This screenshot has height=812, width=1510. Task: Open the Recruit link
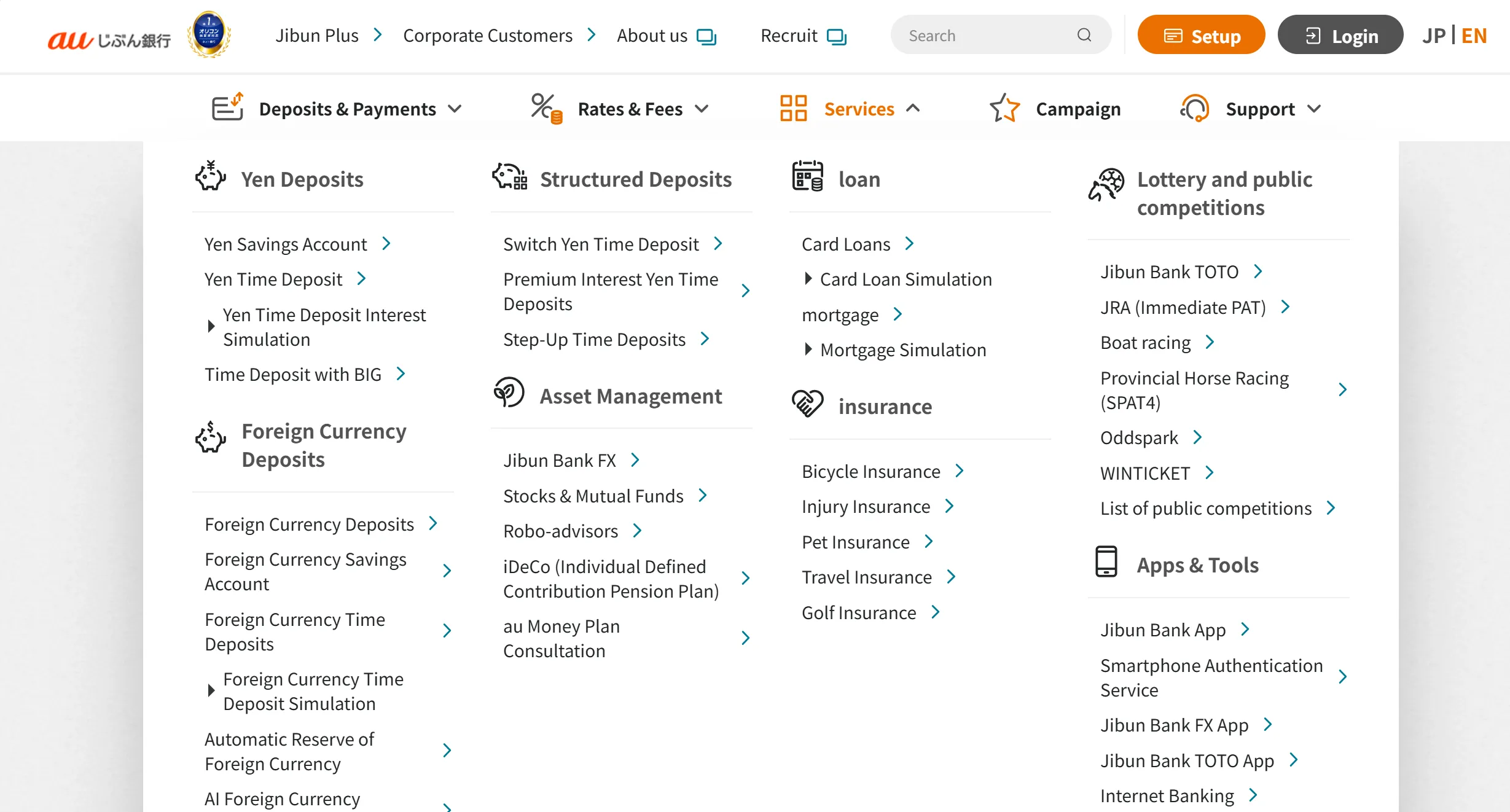click(x=789, y=36)
